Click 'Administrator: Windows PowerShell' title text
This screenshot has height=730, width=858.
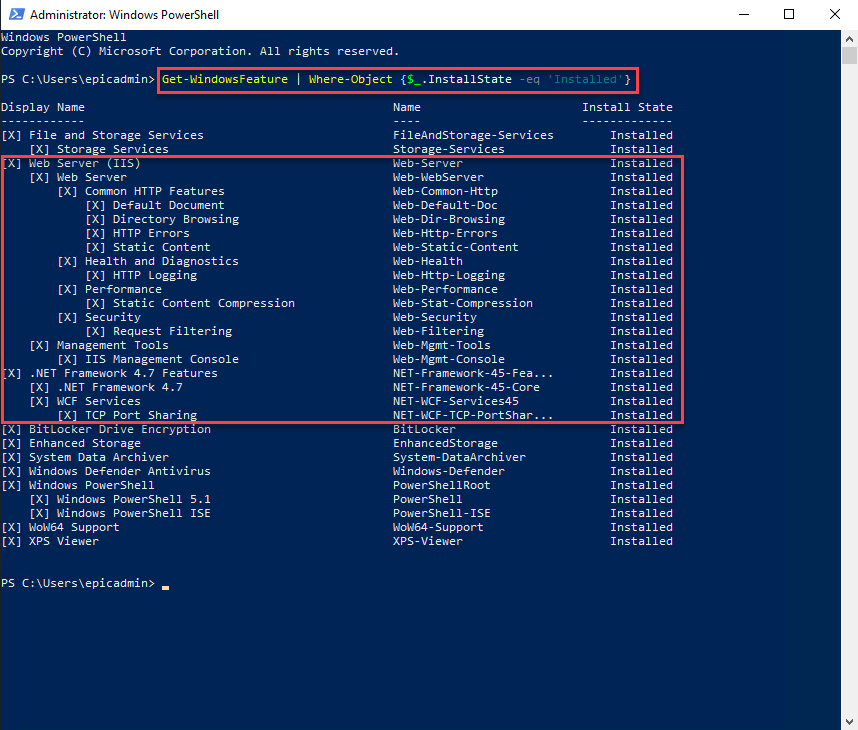point(124,15)
